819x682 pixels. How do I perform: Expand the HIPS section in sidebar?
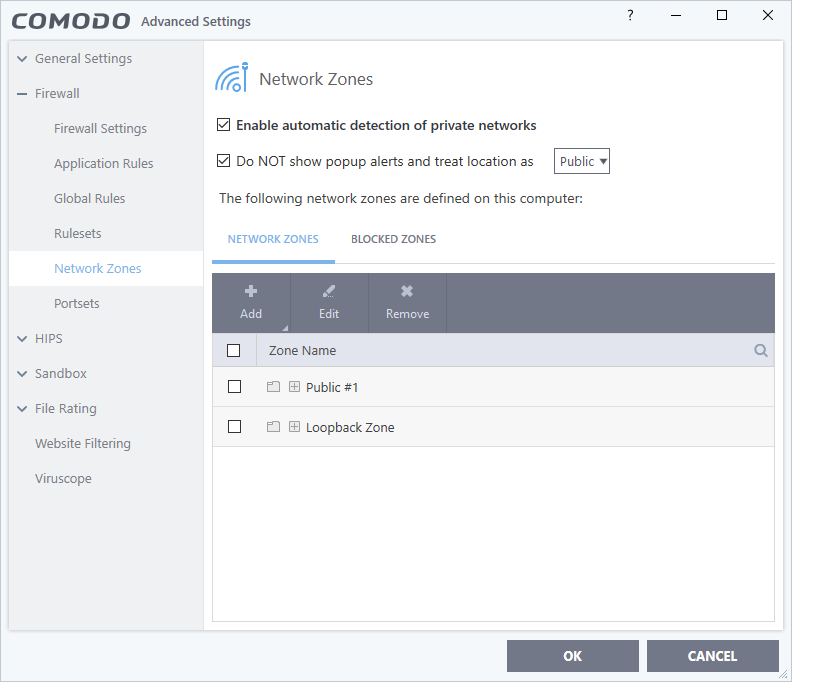coord(22,339)
